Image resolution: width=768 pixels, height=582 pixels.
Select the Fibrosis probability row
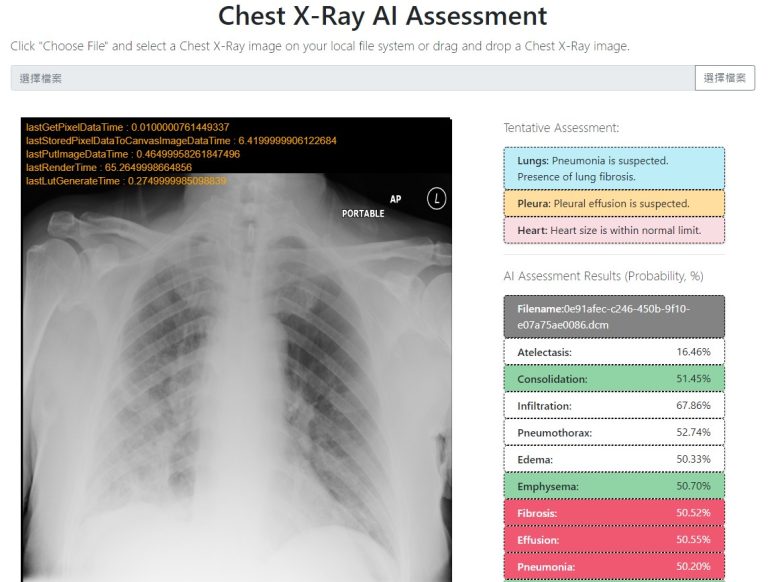pyautogui.click(x=614, y=513)
